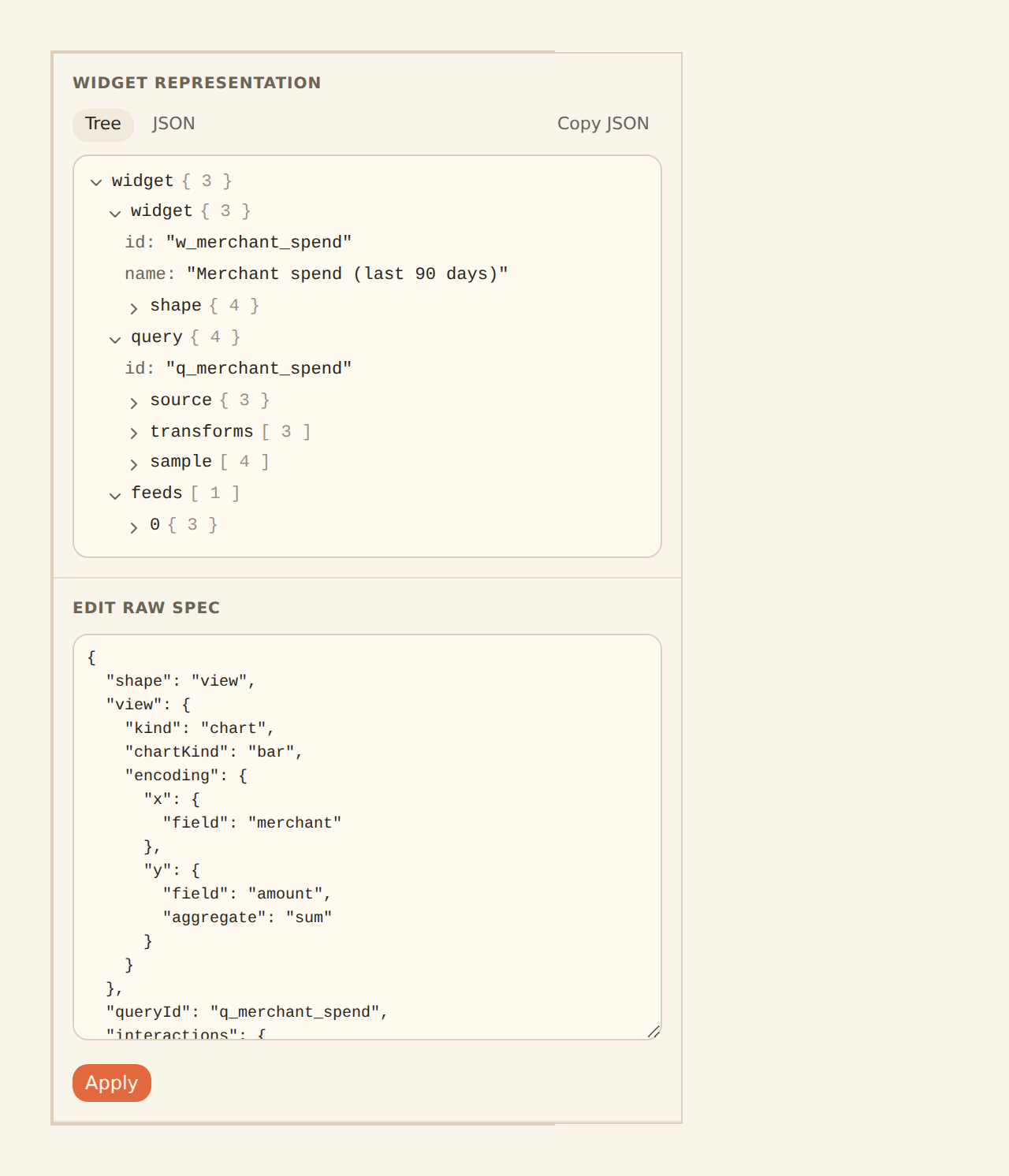
Task: Expand the sample array chevron
Action: 134,463
